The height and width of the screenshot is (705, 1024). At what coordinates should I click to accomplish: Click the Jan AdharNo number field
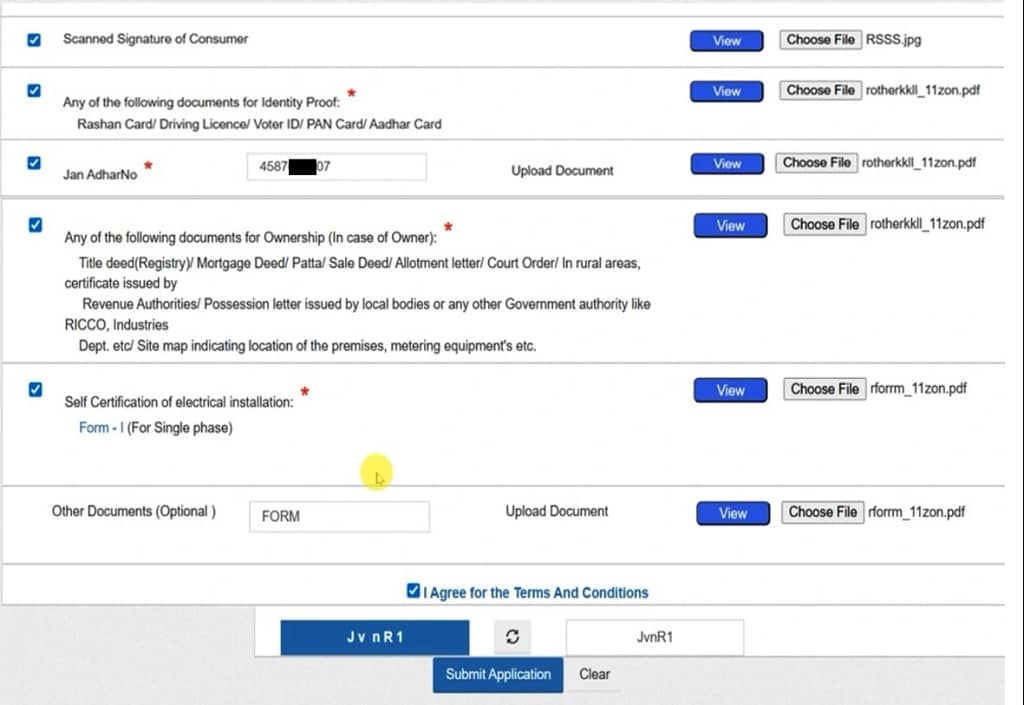pyautogui.click(x=336, y=167)
